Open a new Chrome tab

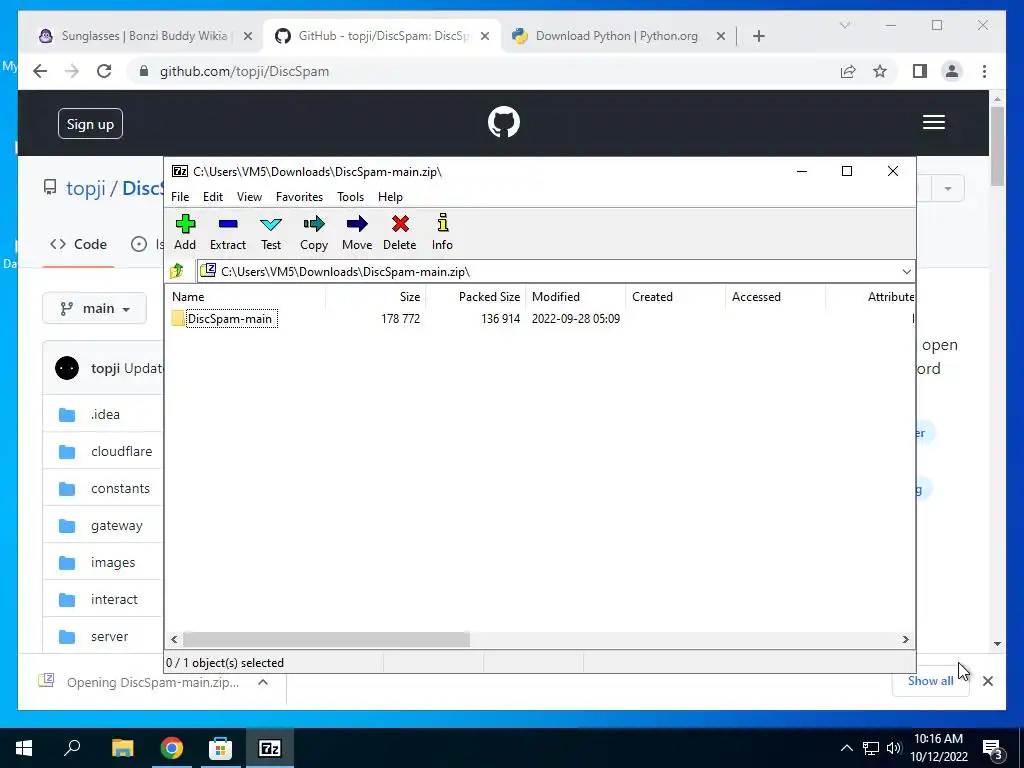tap(758, 36)
